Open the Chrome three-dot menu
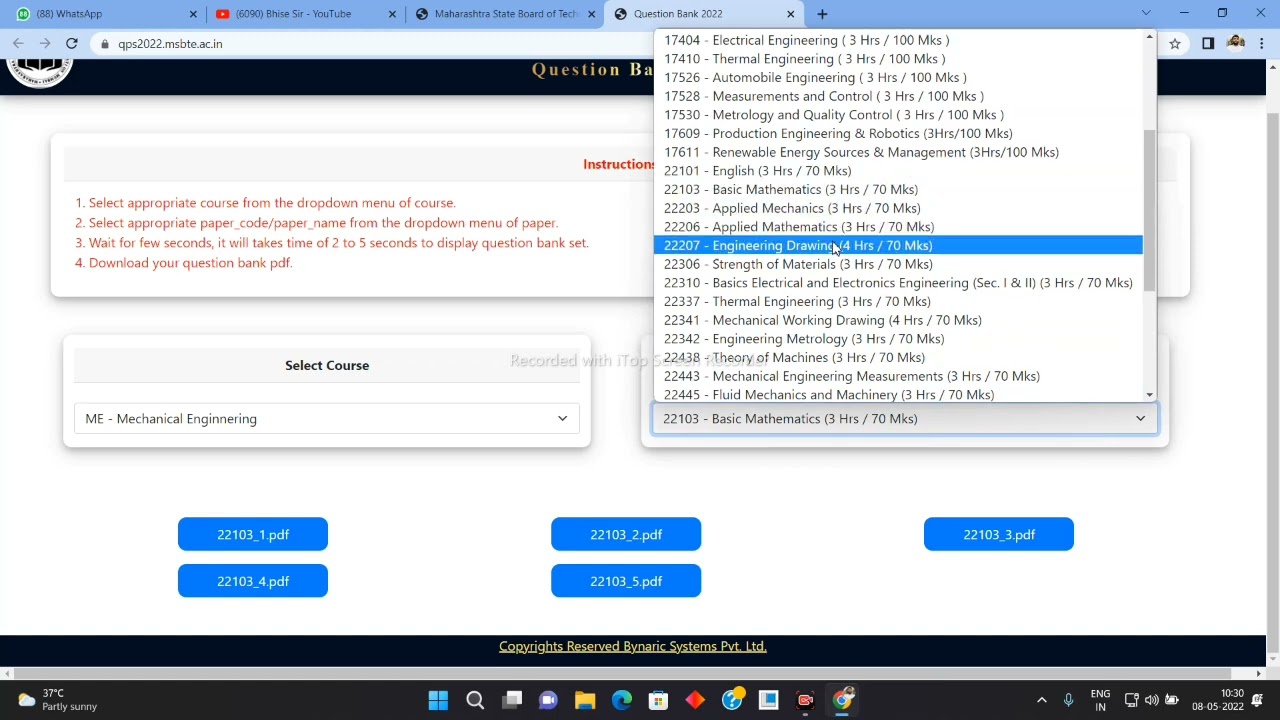 1263,44
